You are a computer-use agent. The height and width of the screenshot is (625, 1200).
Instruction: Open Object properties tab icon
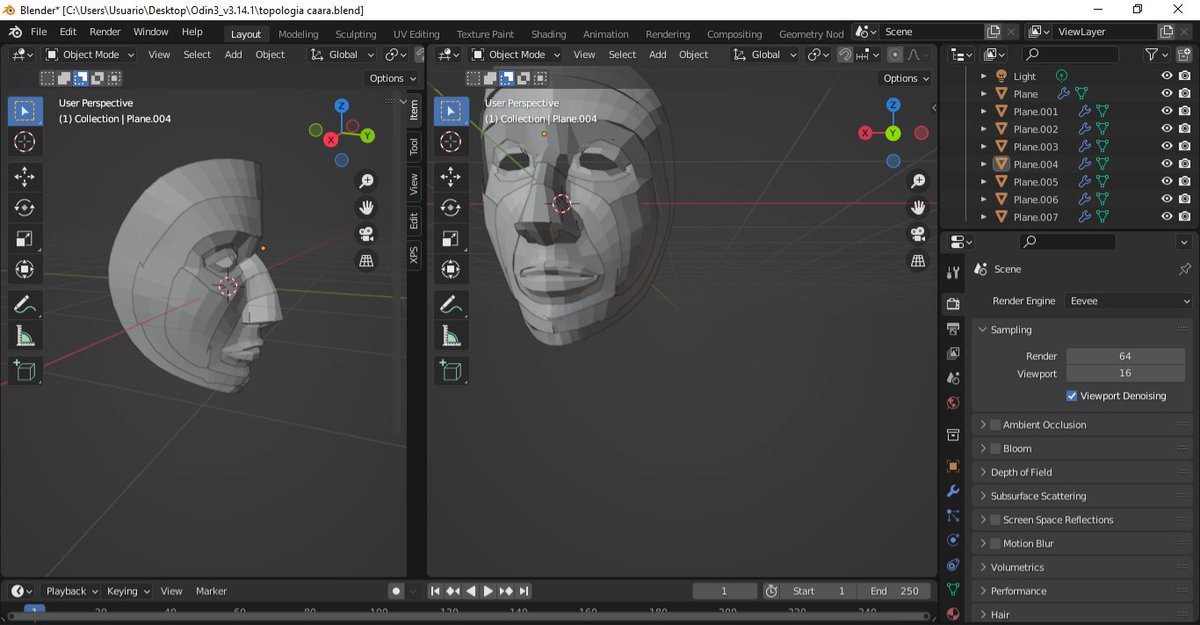tap(953, 467)
